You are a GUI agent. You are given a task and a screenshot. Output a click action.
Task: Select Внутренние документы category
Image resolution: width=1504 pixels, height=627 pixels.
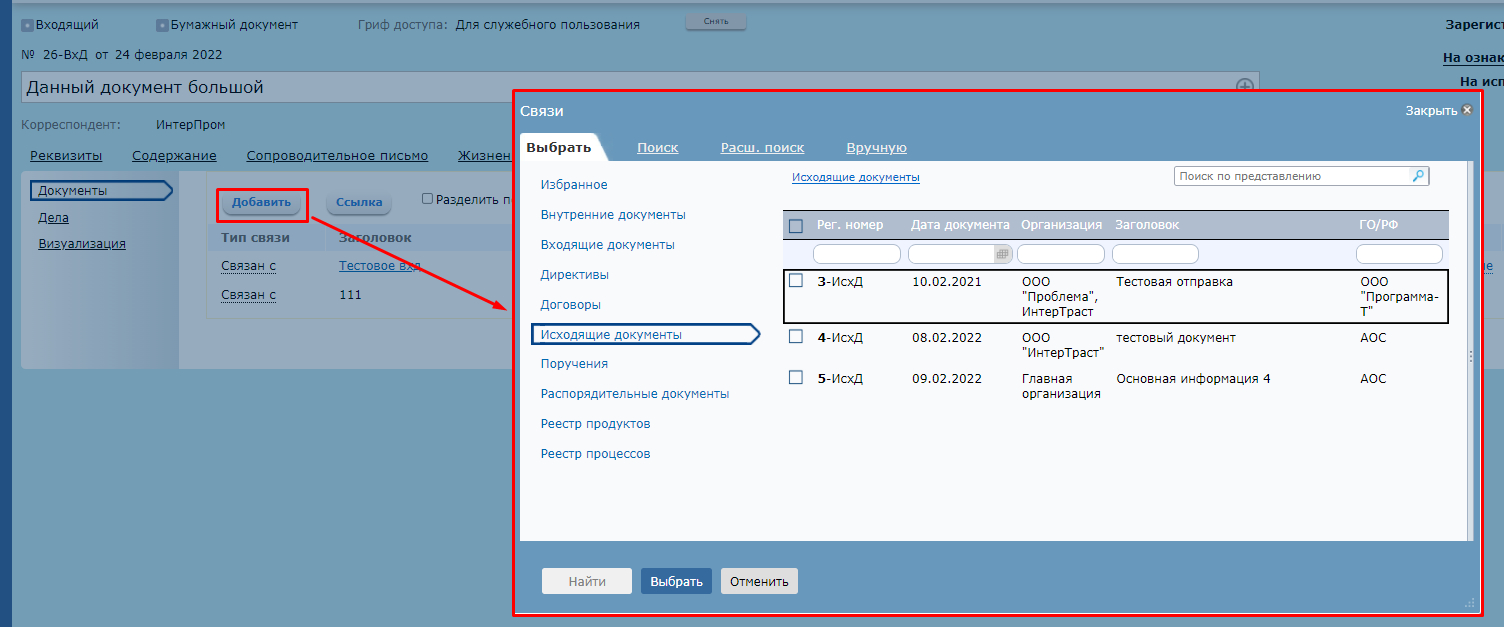tap(613, 215)
